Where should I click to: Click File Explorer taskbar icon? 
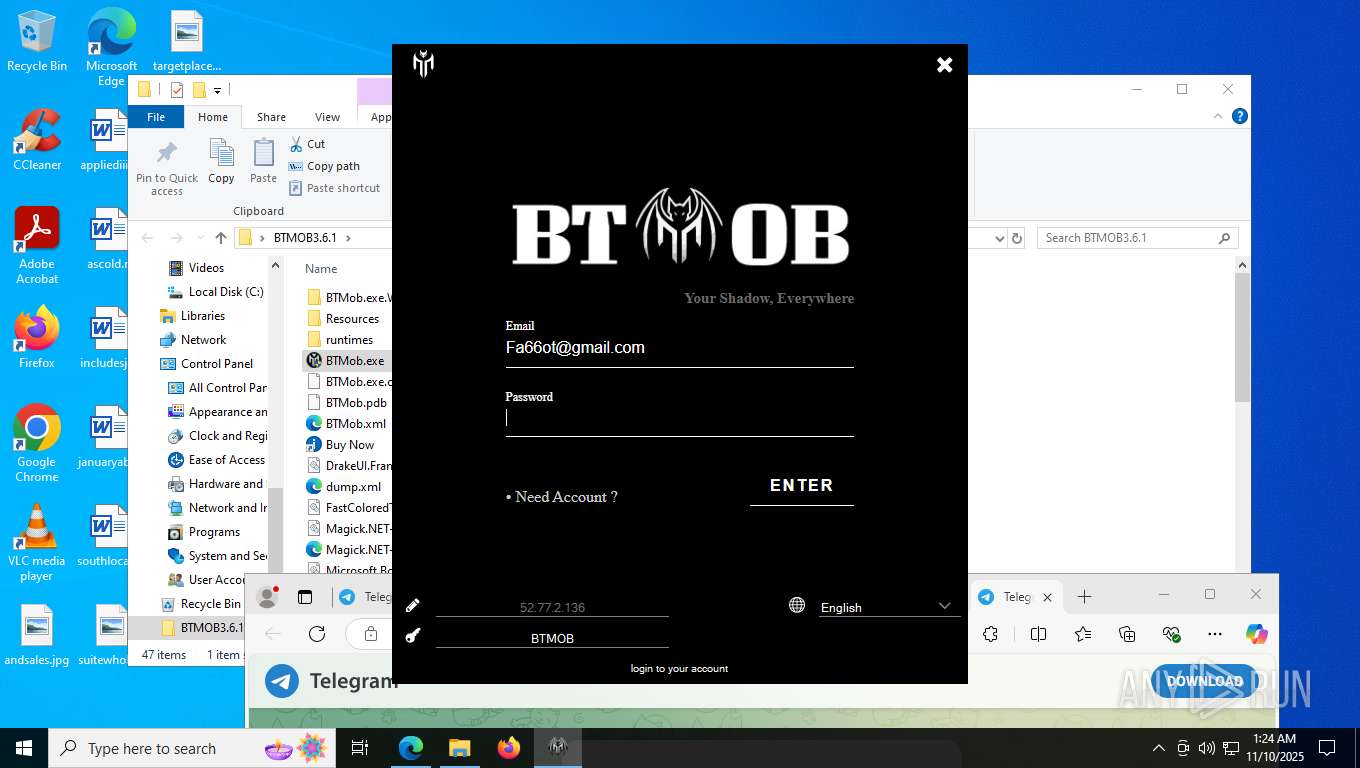[x=459, y=748]
